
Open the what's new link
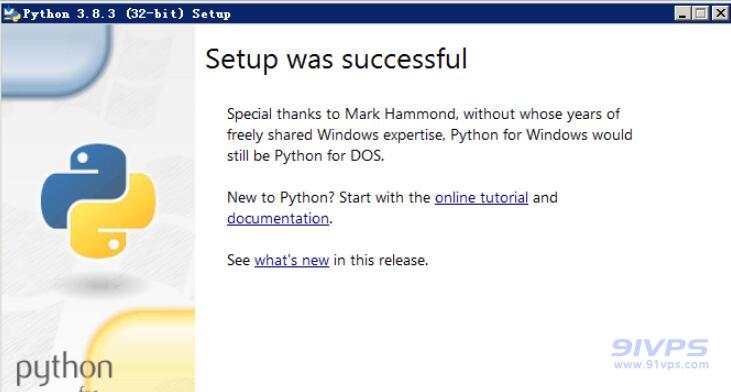click(x=292, y=260)
